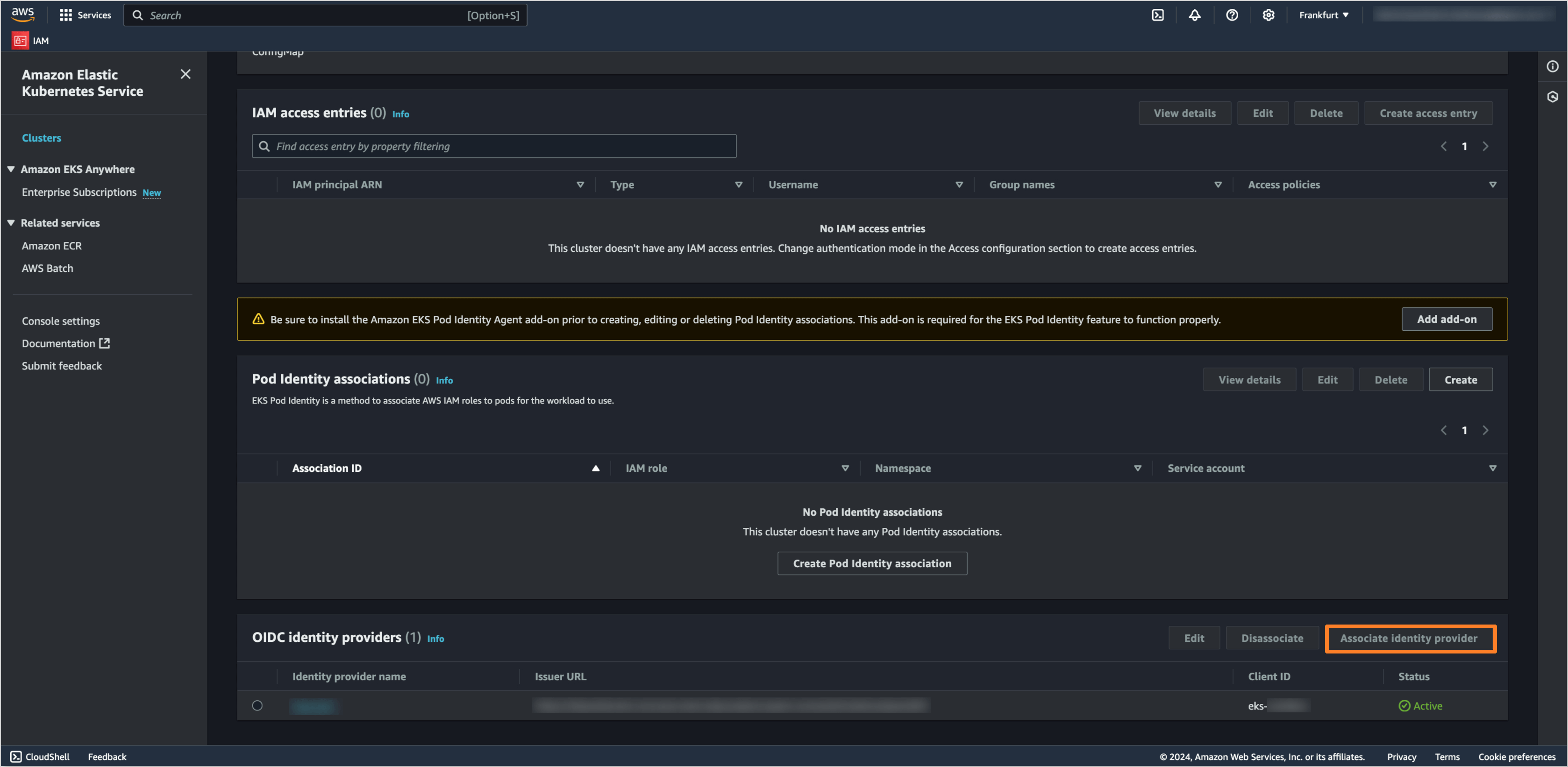The image size is (1568, 767).
Task: Select the OIDC identity provider radio button
Action: 257,705
